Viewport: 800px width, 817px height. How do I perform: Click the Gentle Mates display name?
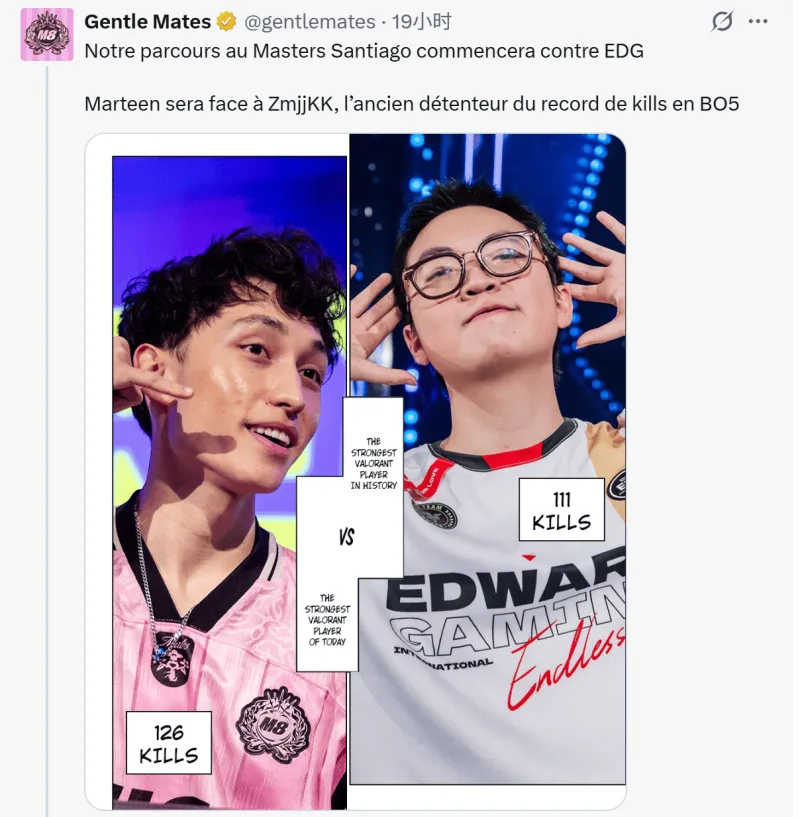click(x=147, y=22)
